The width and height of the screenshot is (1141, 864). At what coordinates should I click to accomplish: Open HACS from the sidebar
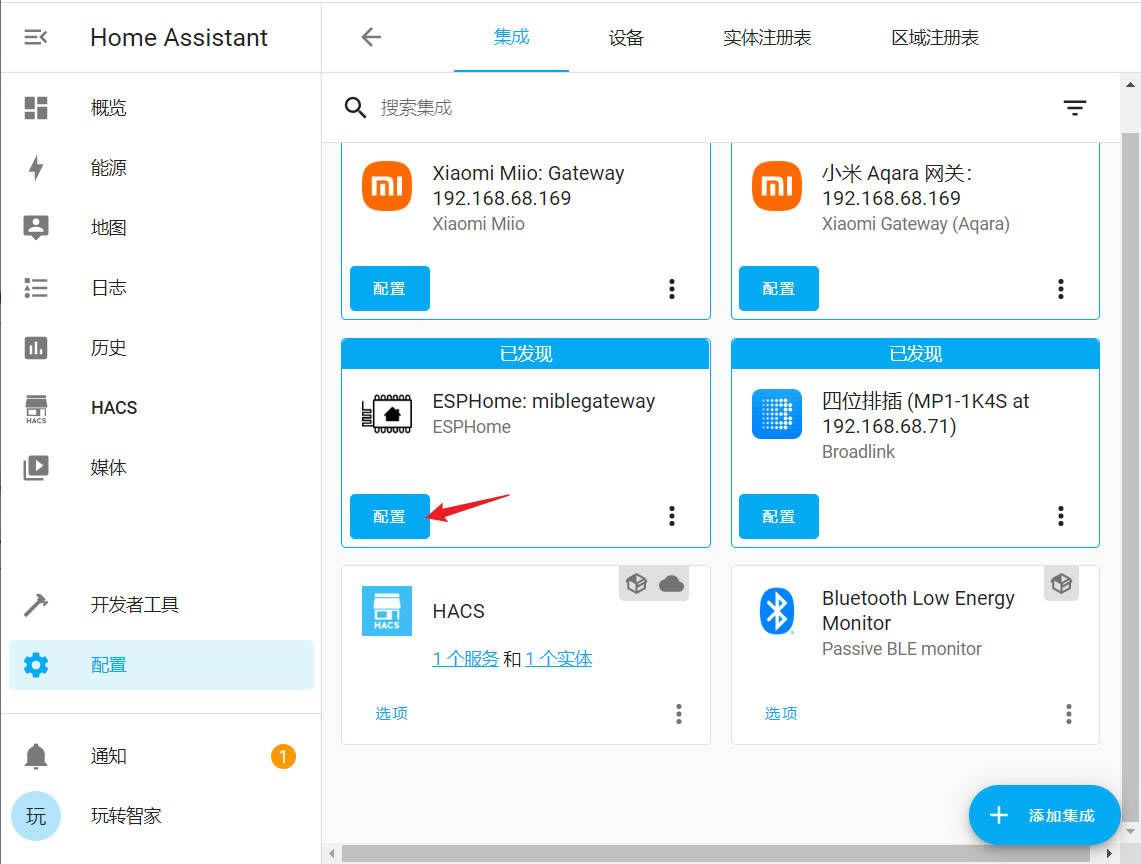coord(161,408)
